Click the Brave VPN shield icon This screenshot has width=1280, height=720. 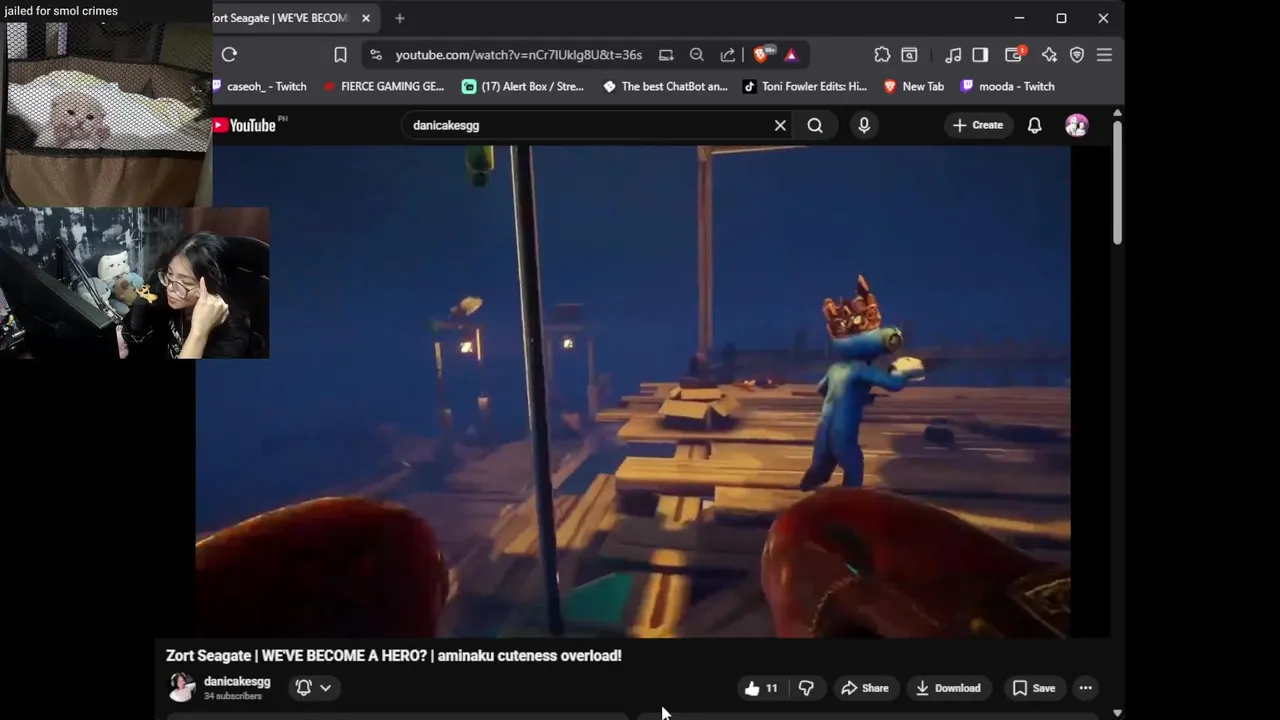tap(1077, 55)
